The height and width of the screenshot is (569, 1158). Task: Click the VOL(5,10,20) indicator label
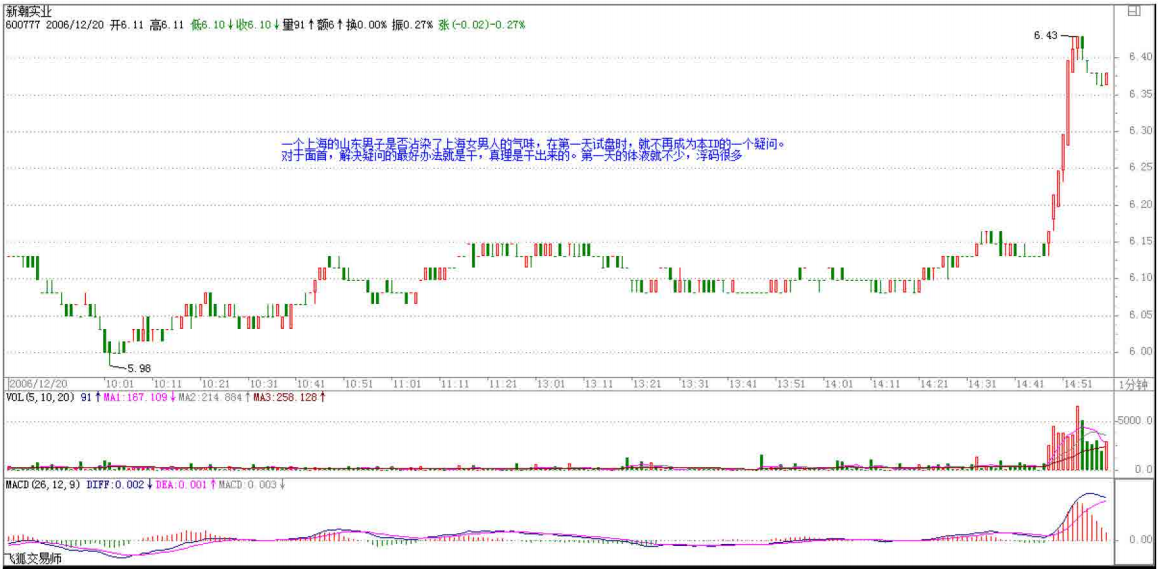(x=40, y=397)
